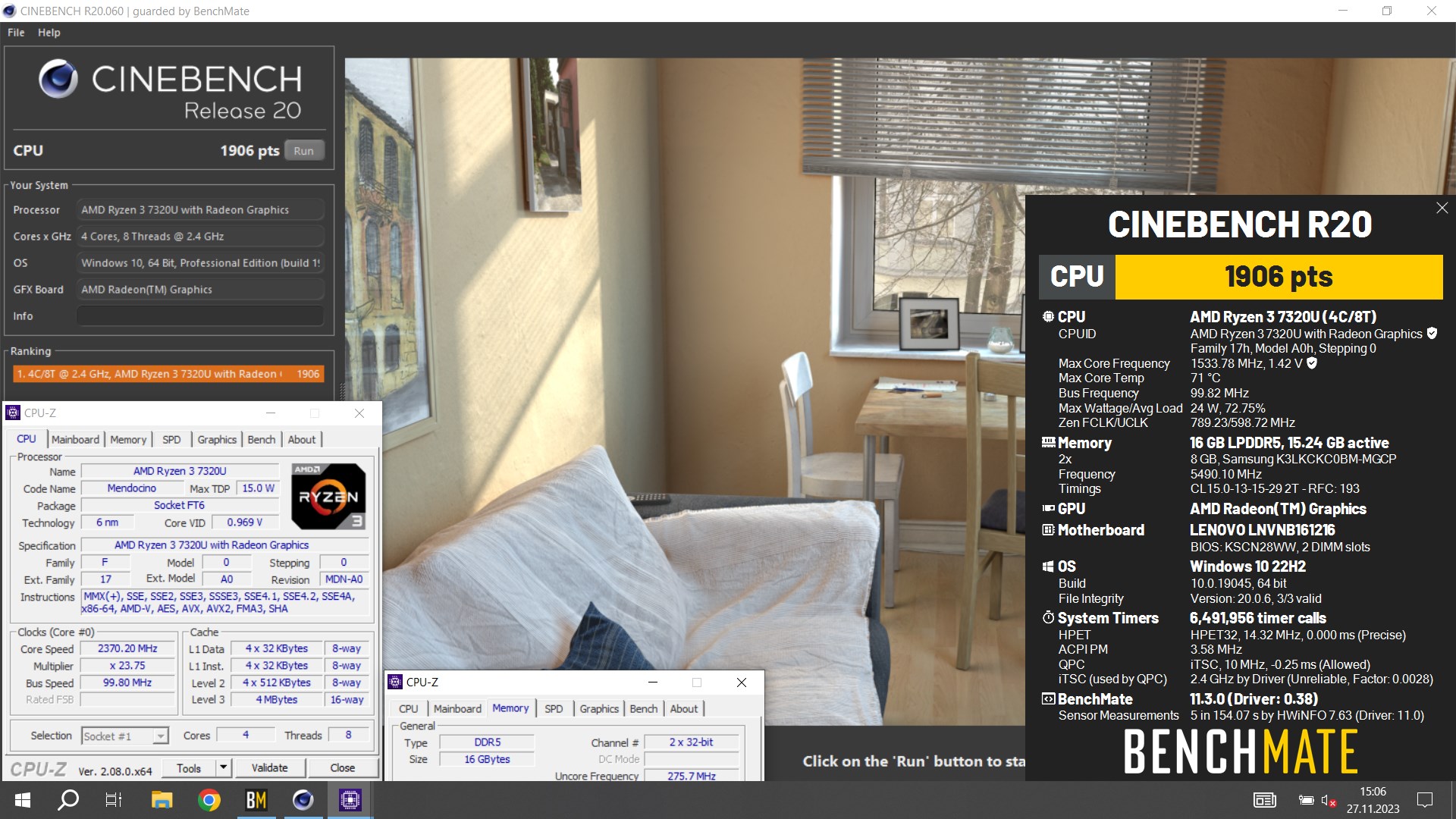
Task: Click the Max Core Frequency verified shield
Action: point(1312,363)
